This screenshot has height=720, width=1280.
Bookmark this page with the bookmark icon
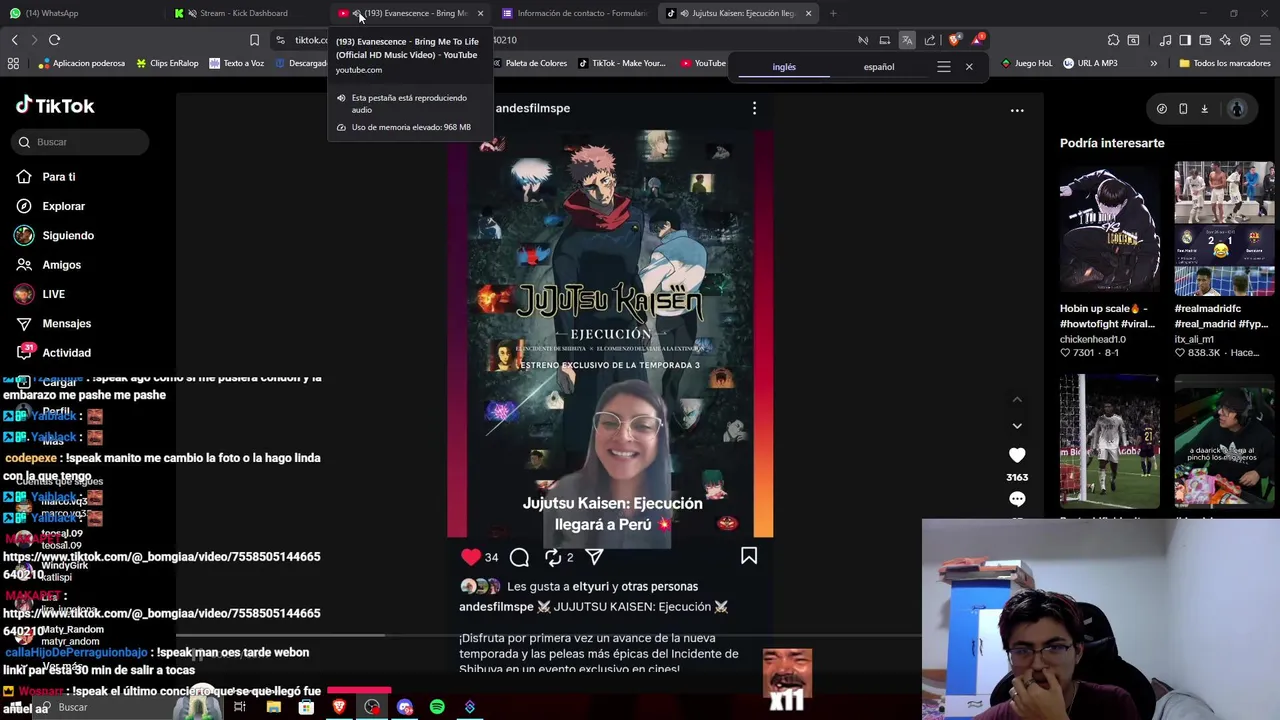pos(254,40)
